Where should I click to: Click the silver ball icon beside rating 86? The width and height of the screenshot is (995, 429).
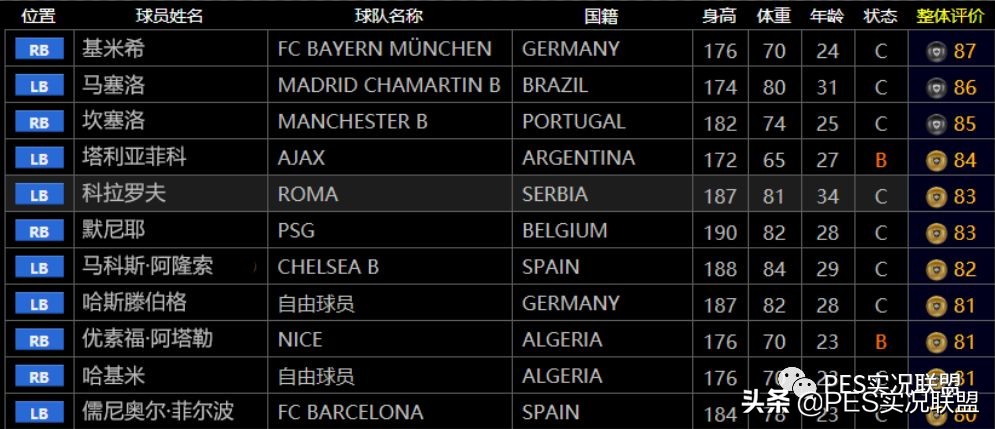click(936, 88)
